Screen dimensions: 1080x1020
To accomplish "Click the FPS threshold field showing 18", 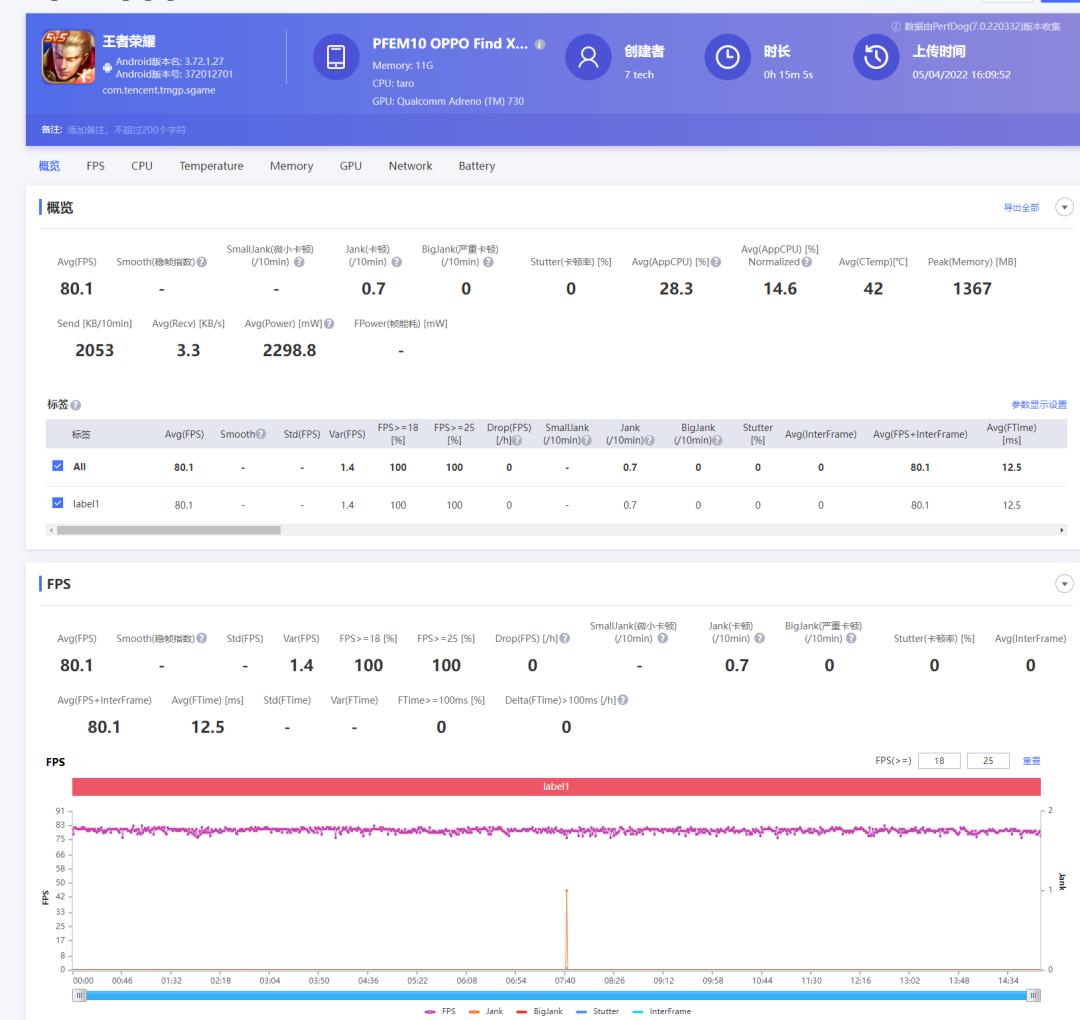I will coord(938,761).
